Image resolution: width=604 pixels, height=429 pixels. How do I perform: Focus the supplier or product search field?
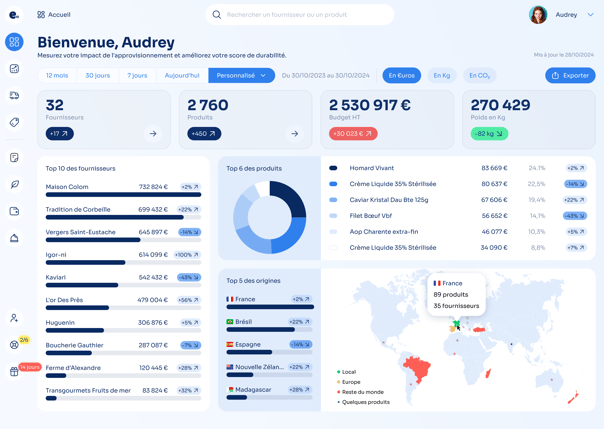coord(300,15)
